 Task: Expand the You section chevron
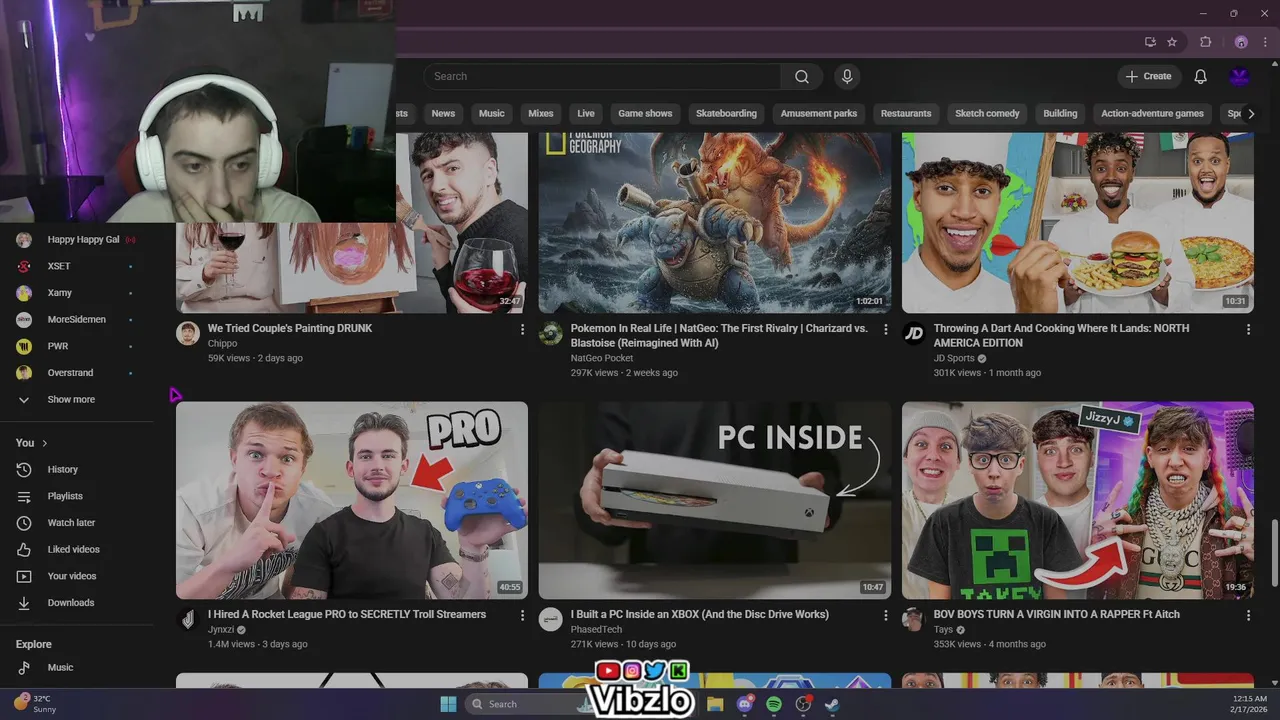[44, 443]
